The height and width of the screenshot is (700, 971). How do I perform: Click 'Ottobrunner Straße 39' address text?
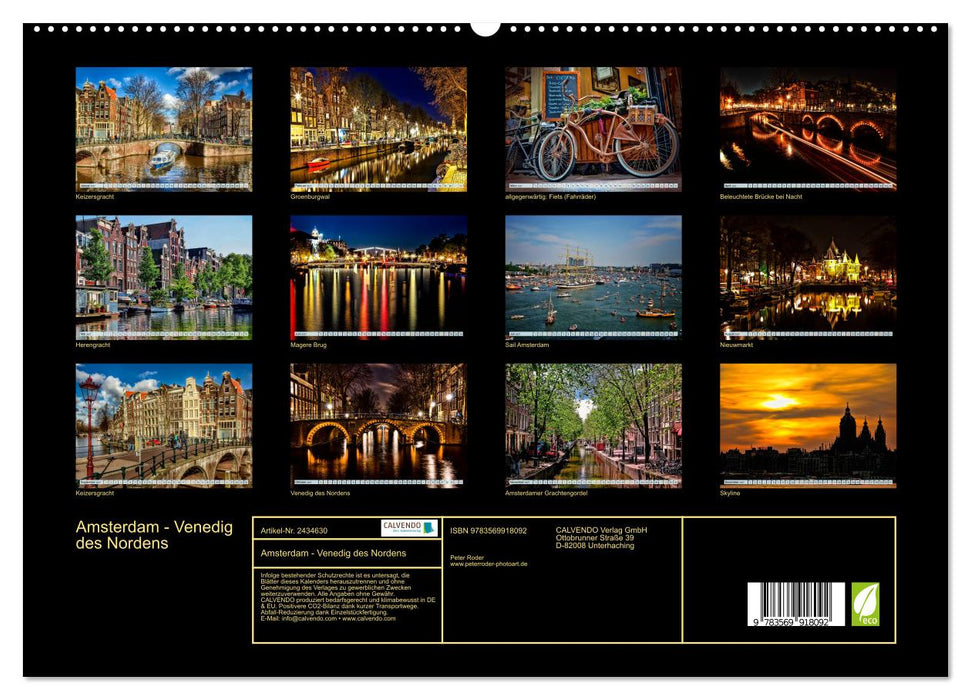594,538
